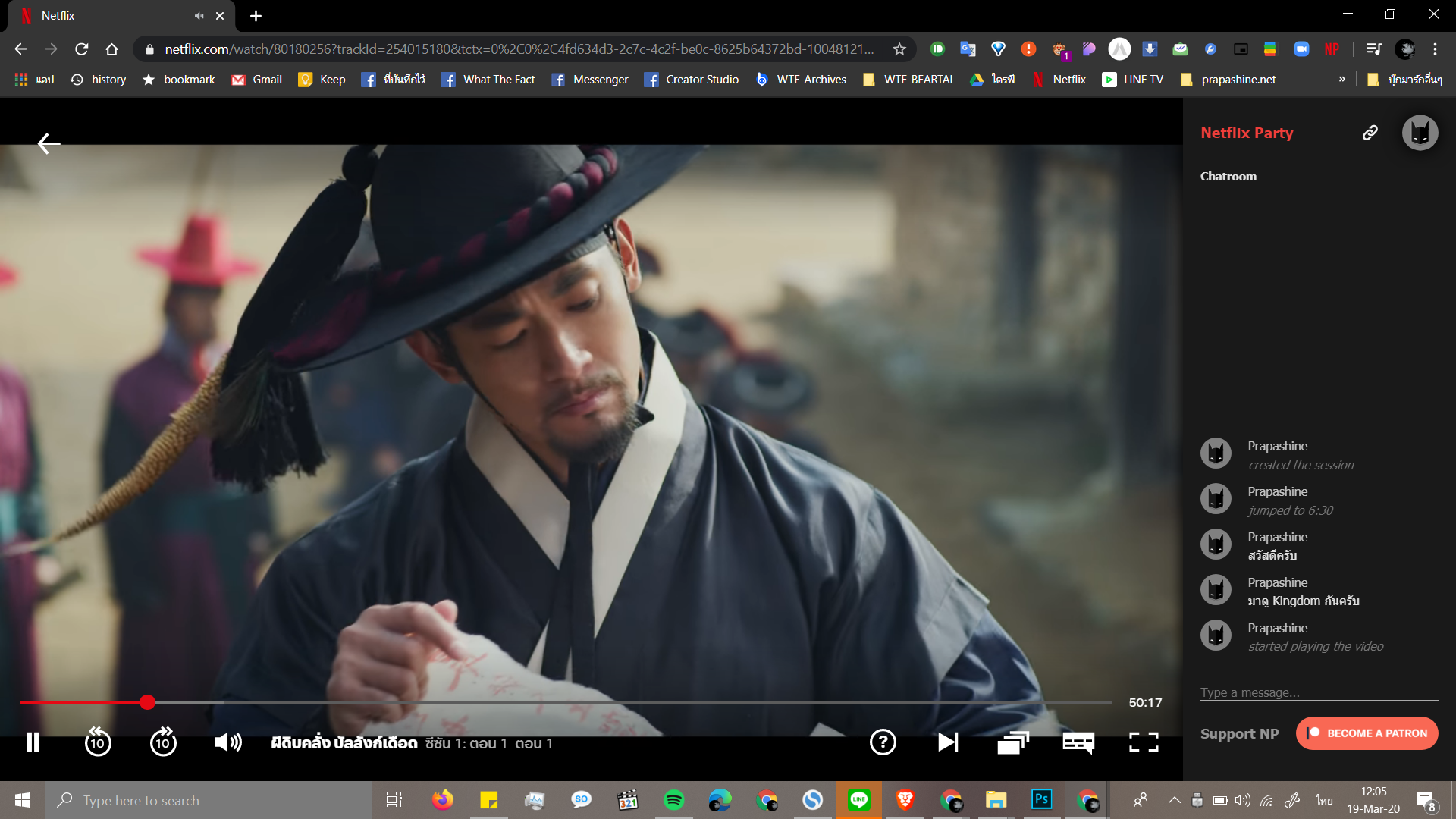Open the Keep bookmark
The height and width of the screenshot is (819, 1456).
click(x=322, y=80)
